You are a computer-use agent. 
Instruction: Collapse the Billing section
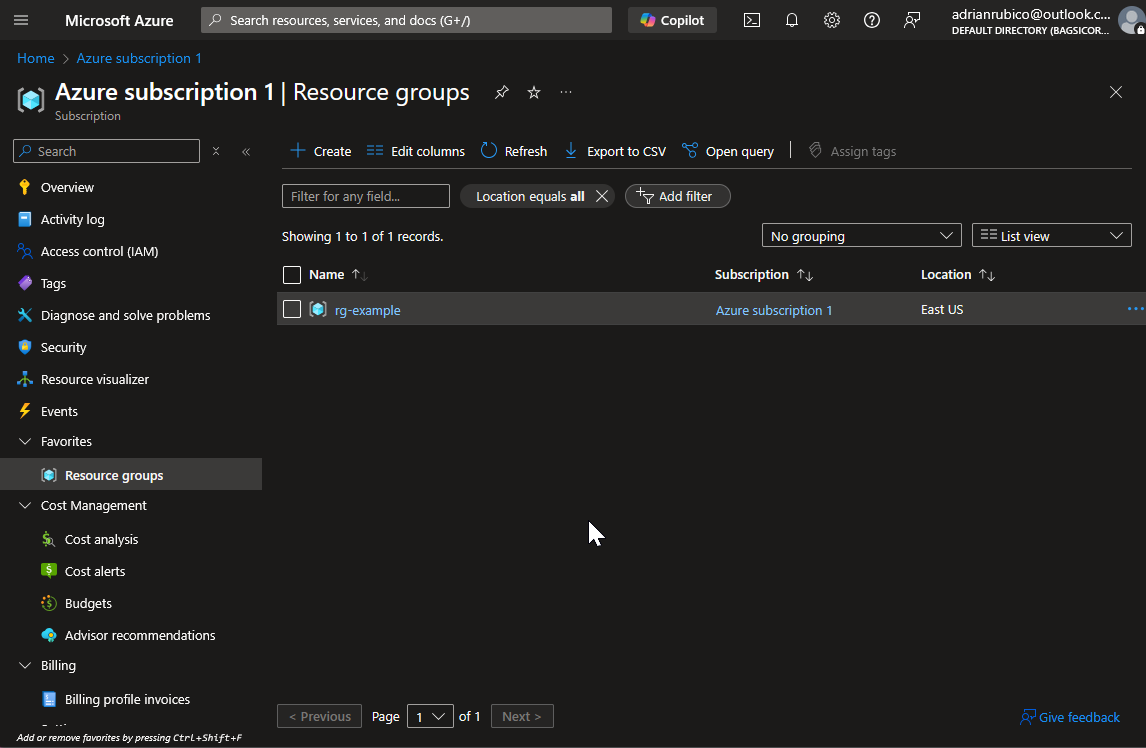pyautogui.click(x=25, y=666)
